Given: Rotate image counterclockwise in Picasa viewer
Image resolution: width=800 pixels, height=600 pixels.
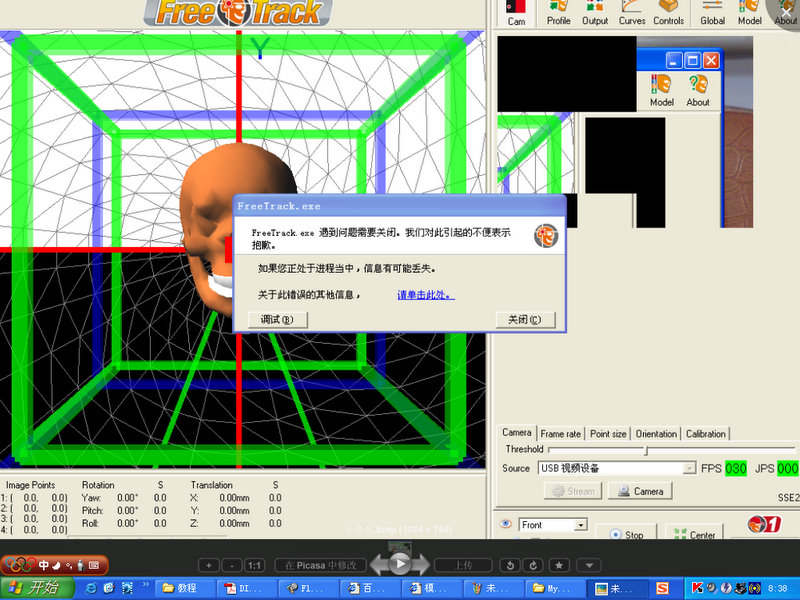Looking at the screenshot, I should click(510, 565).
